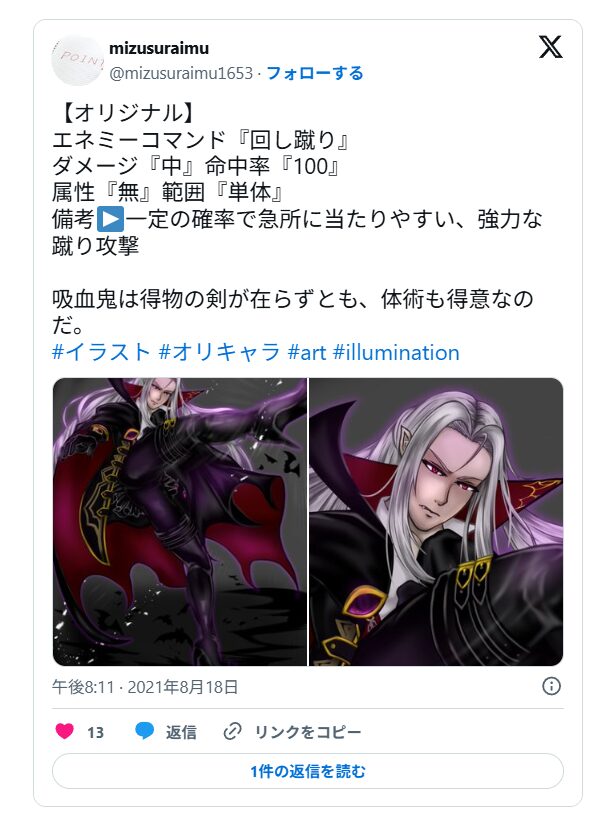This screenshot has width=608, height=827.
Task: Click the blue reply bubble icon
Action: point(144,731)
